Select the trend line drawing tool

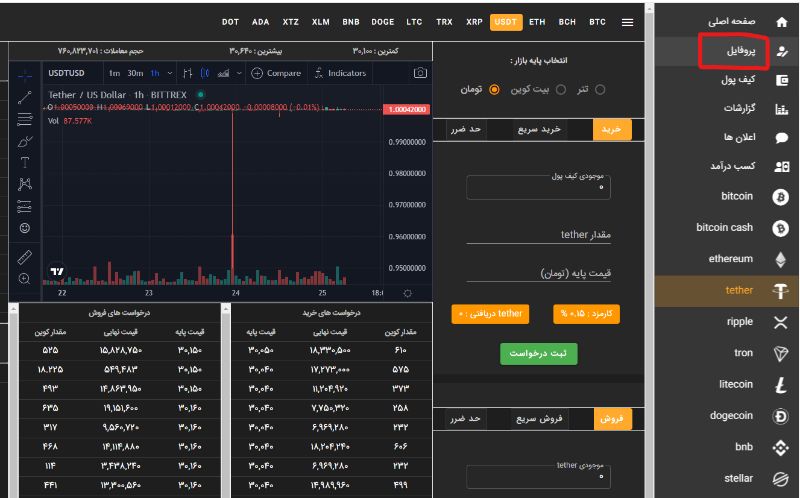[24, 97]
